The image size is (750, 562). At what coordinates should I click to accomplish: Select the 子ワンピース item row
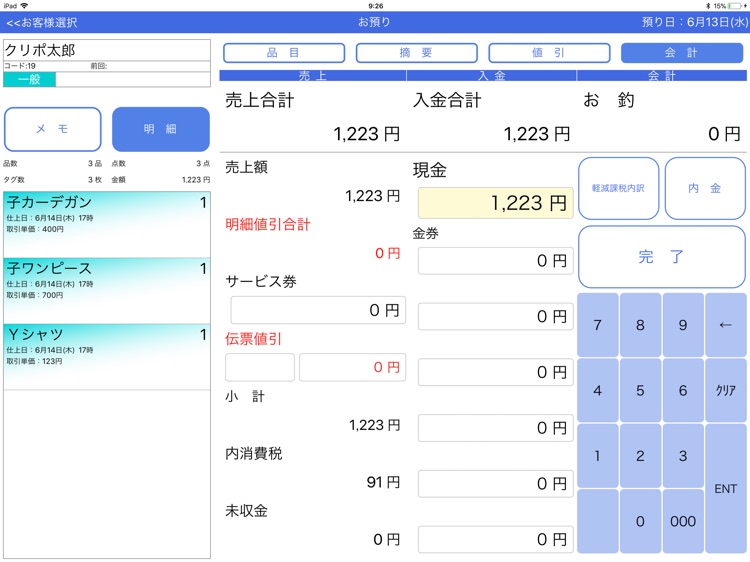(x=107, y=290)
